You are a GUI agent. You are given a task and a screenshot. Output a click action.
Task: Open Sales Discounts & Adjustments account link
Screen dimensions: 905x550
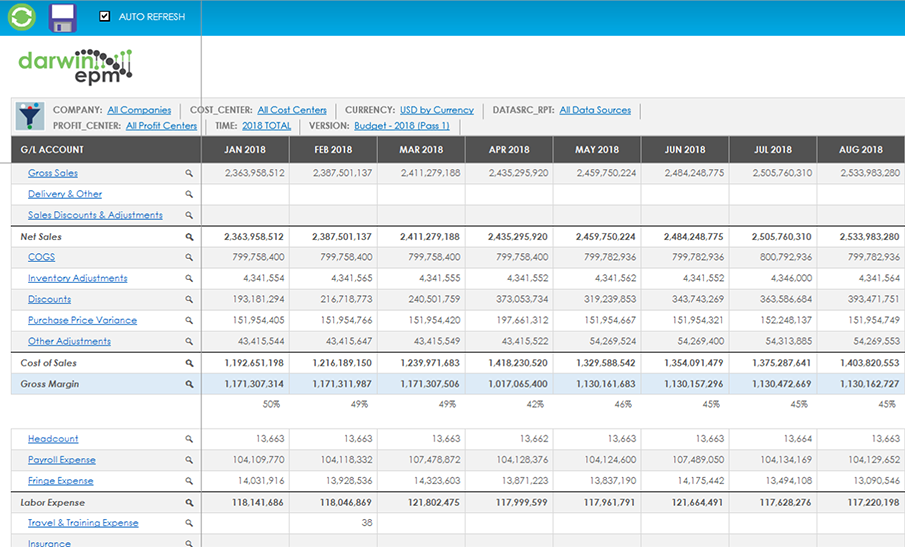tap(95, 215)
